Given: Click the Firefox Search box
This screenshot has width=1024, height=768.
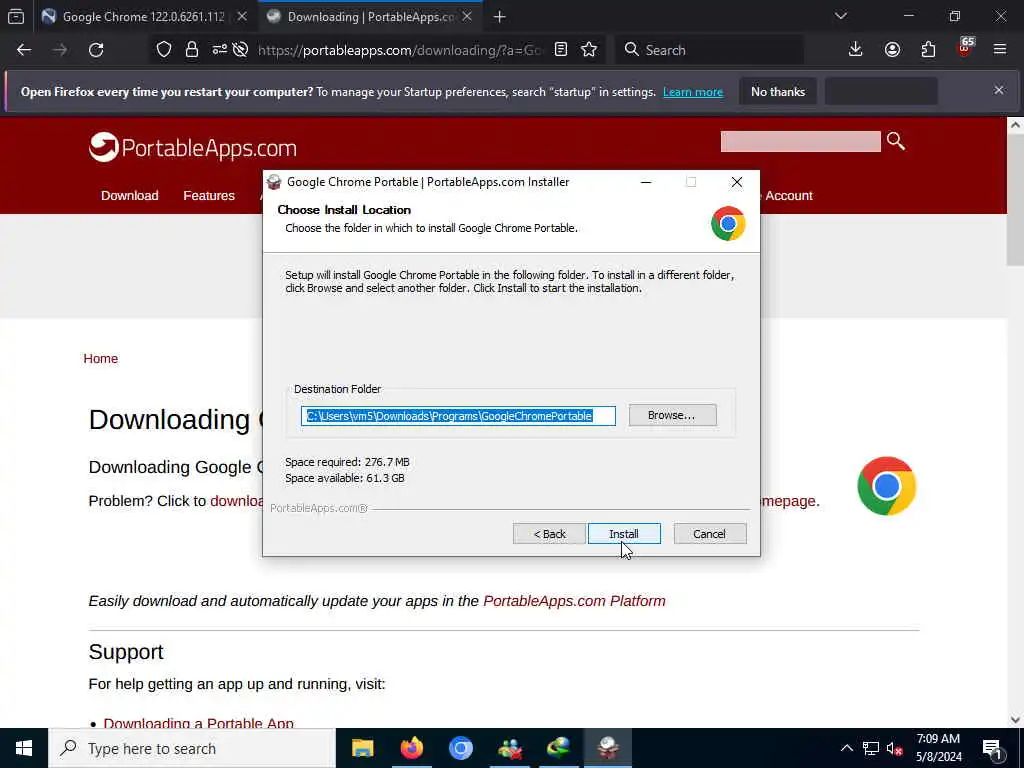Looking at the screenshot, I should click(x=709, y=50).
